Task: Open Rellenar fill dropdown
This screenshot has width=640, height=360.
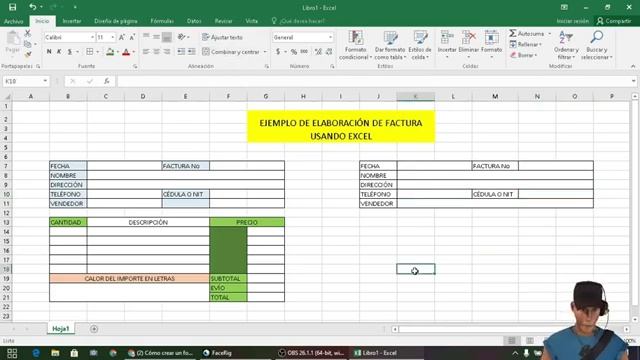Action: (x=525, y=44)
